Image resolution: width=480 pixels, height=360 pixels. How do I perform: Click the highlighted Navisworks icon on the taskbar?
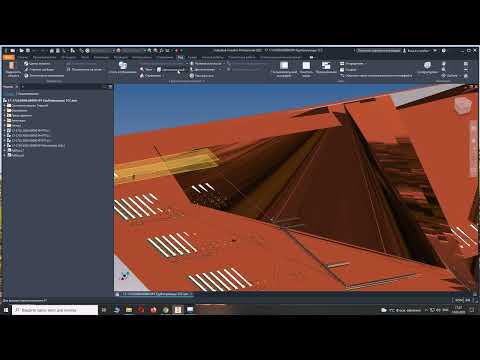[178, 310]
